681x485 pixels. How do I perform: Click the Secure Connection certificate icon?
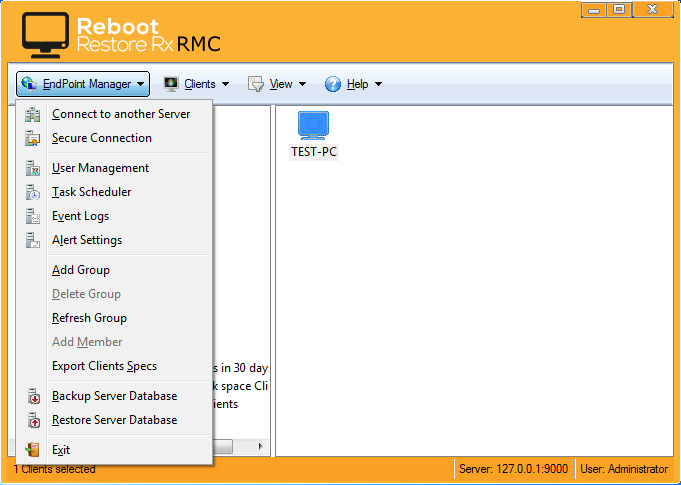coord(33,139)
